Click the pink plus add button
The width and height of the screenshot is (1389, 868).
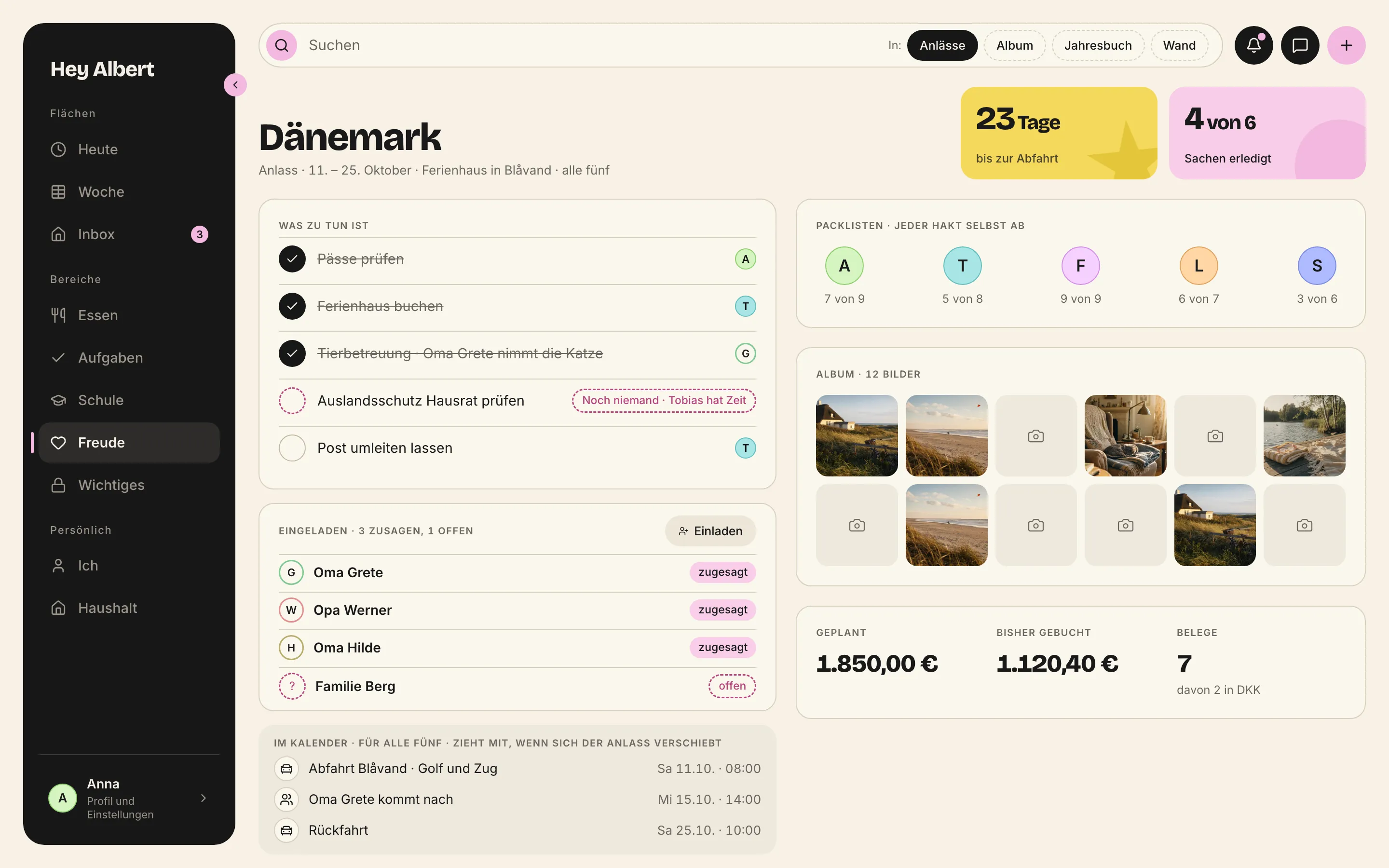tap(1346, 45)
